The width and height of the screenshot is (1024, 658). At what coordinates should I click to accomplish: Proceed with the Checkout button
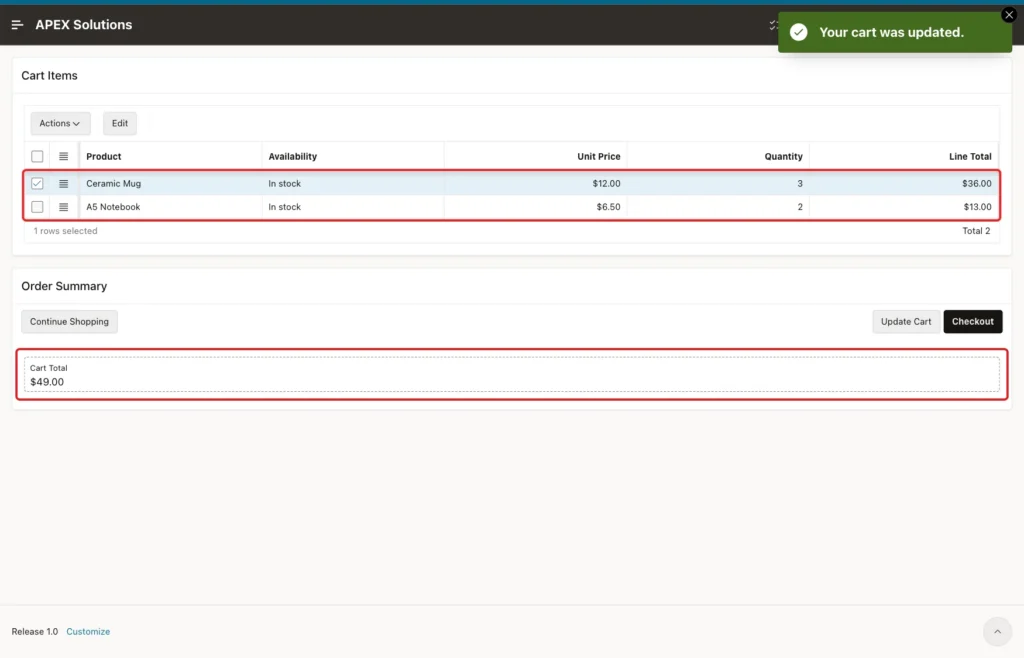[x=972, y=322]
